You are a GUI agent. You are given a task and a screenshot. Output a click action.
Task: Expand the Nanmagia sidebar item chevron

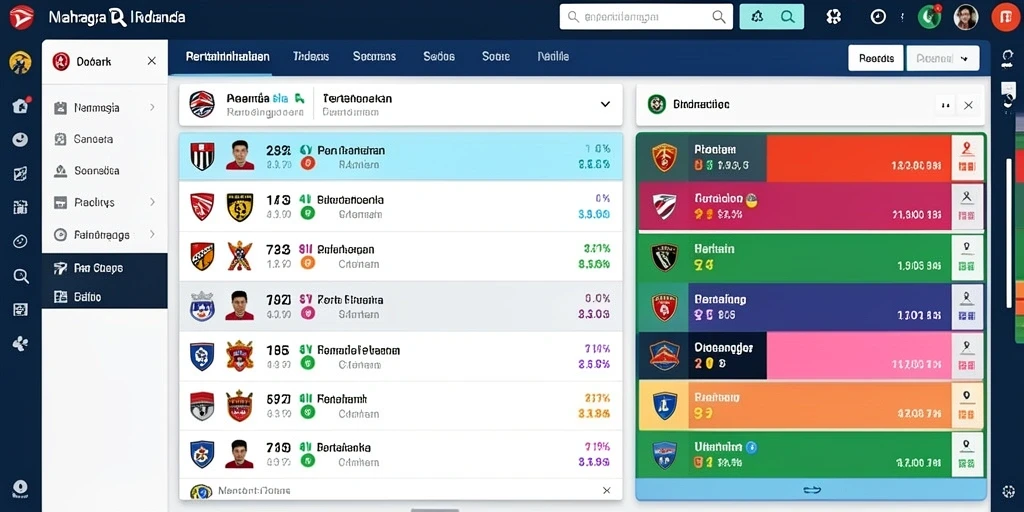point(152,108)
